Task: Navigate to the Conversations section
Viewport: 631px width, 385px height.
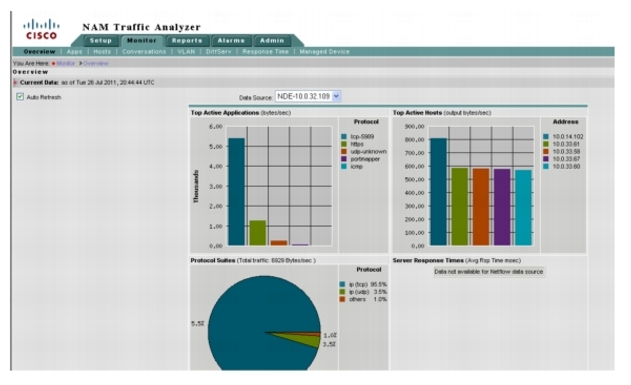Action: (x=144, y=52)
